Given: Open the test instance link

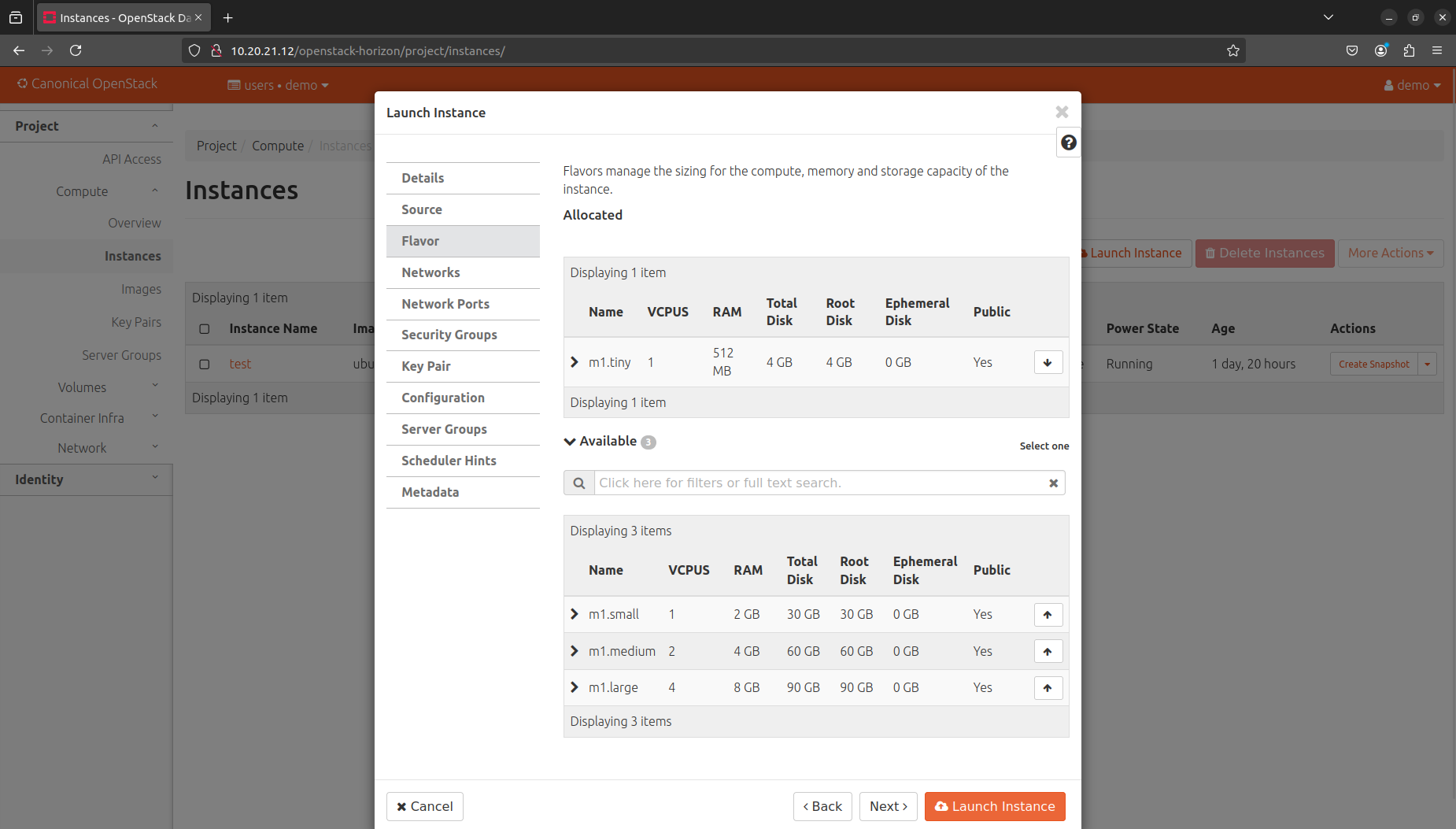Looking at the screenshot, I should tap(240, 364).
